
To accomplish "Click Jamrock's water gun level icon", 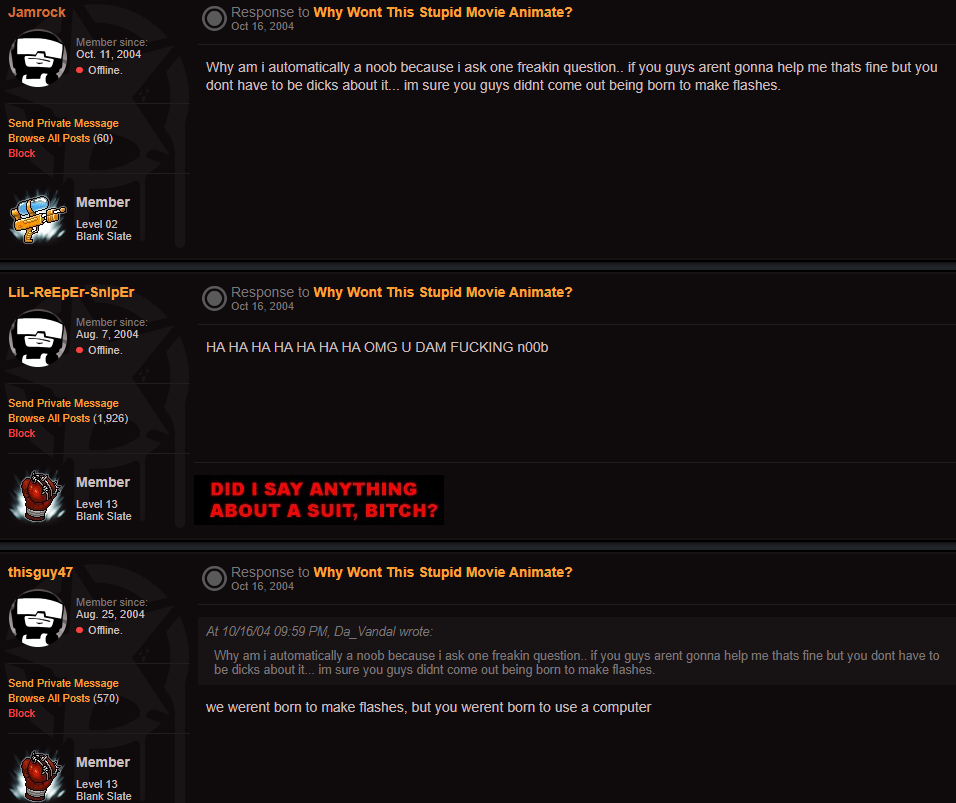I will 38,217.
